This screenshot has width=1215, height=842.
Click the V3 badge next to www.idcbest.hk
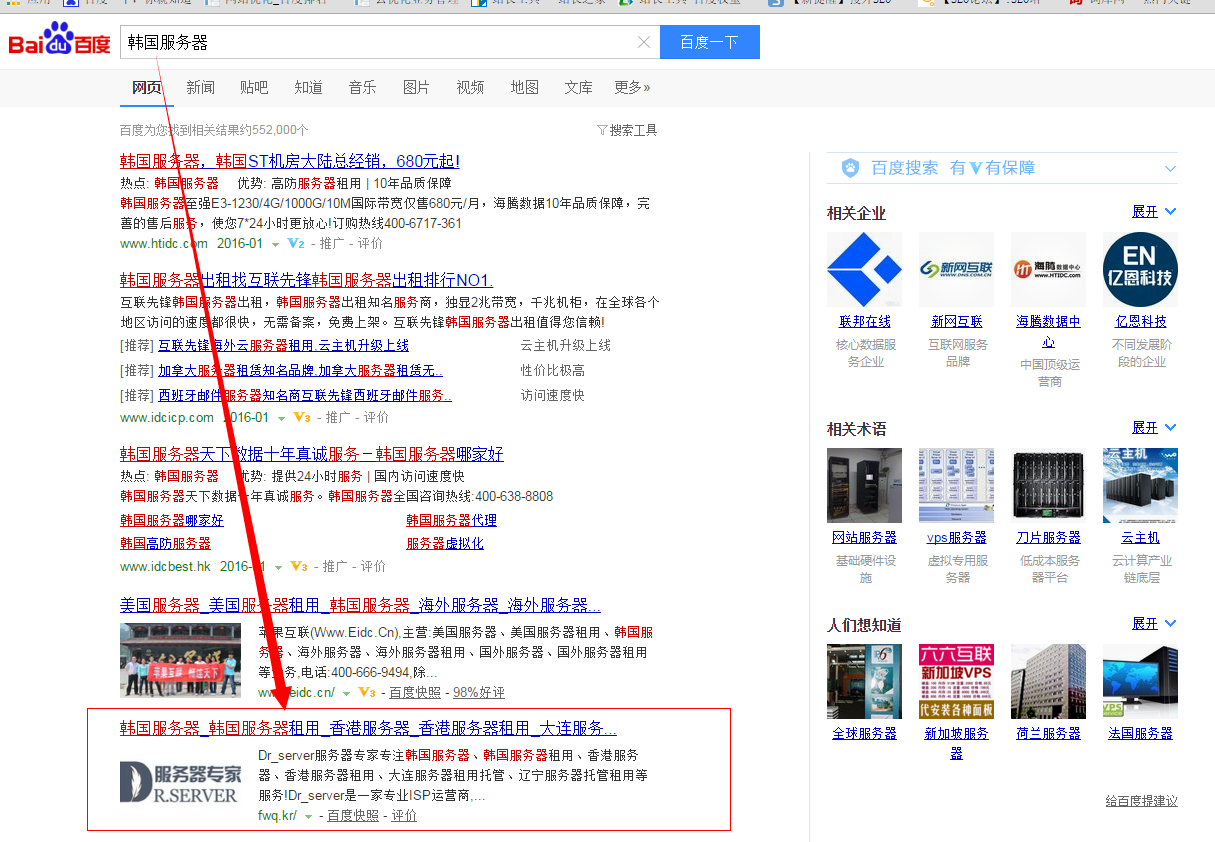299,566
